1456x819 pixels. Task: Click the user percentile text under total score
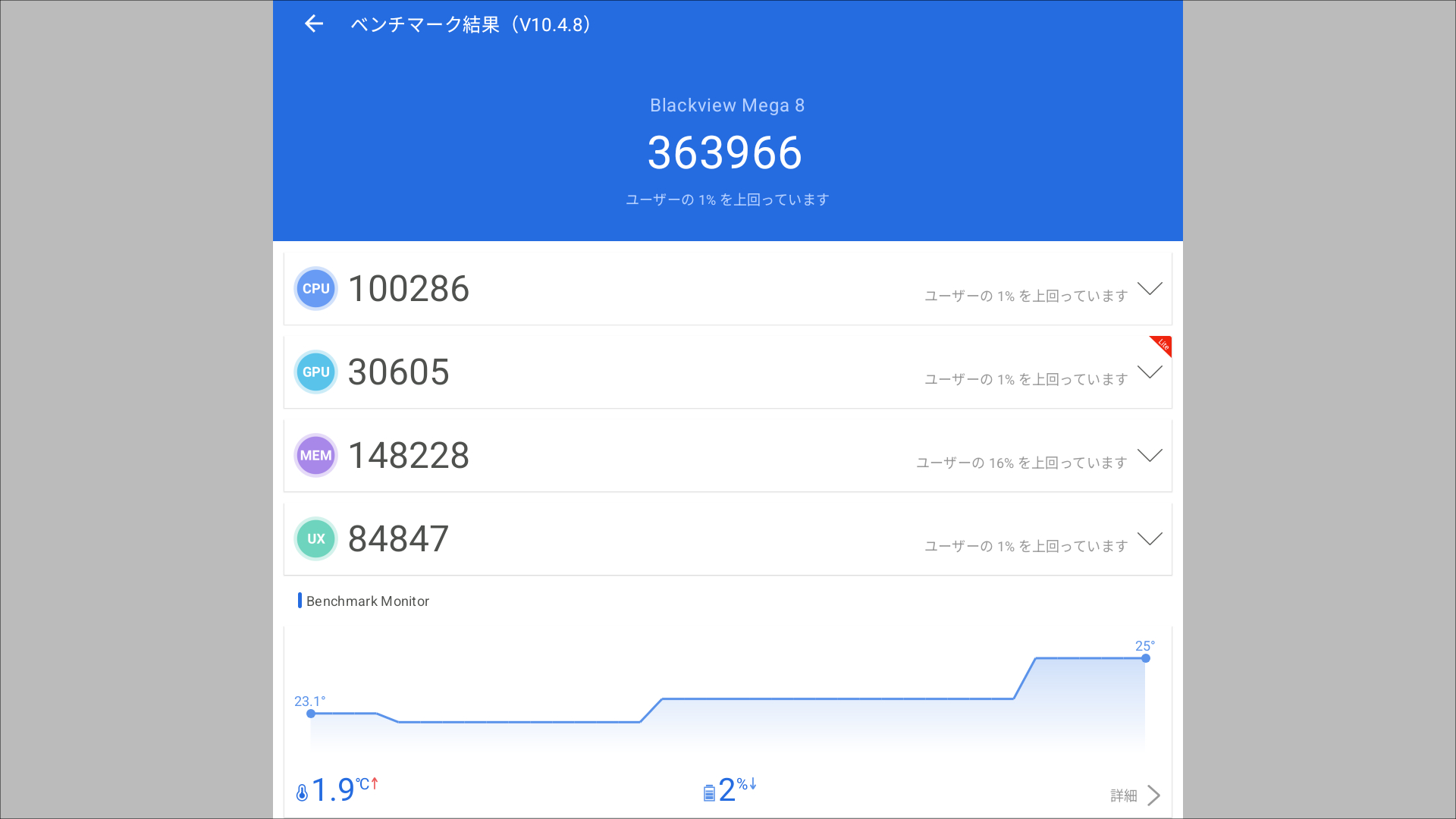coord(726,199)
